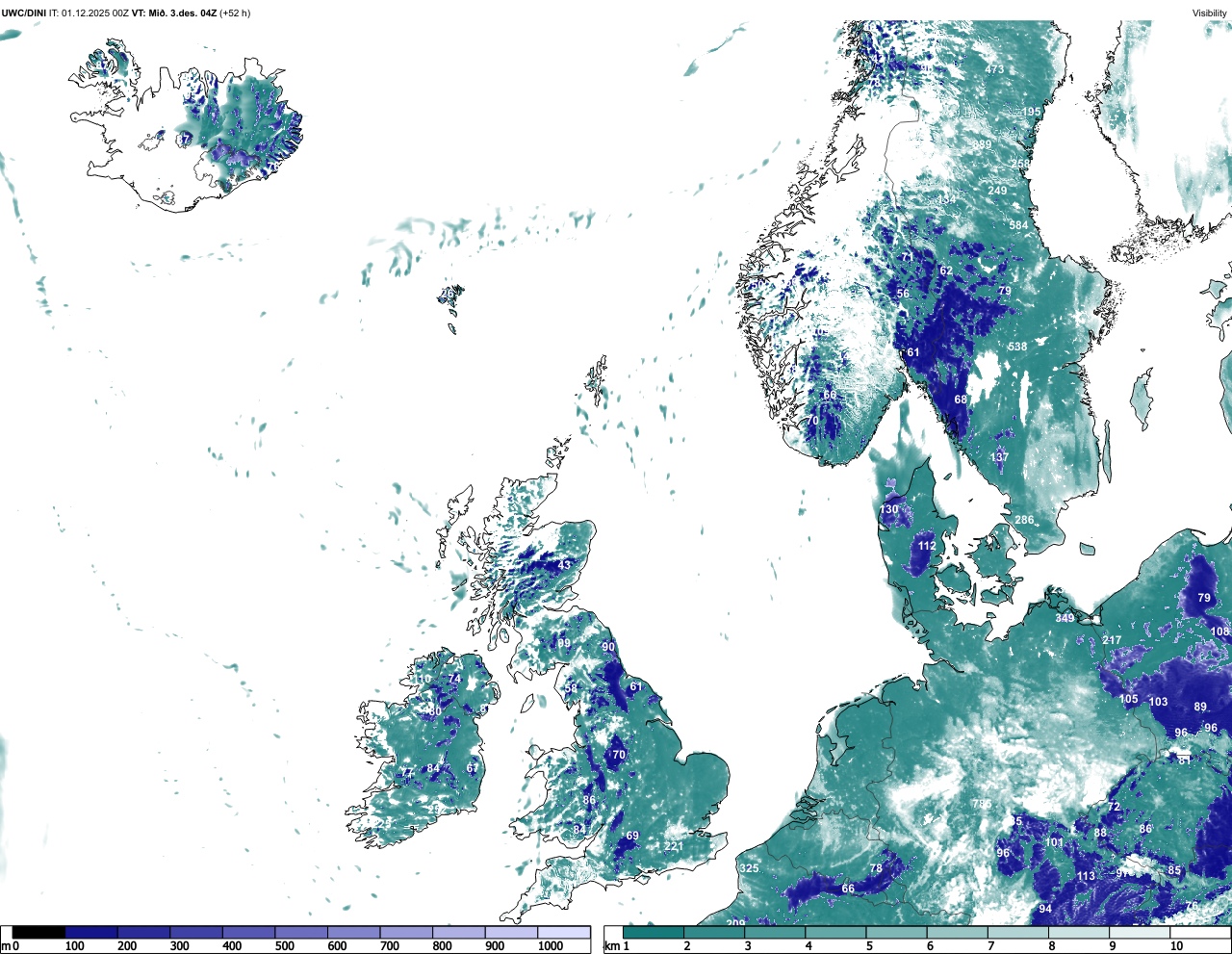The height and width of the screenshot is (954, 1232).
Task: Click the '01.12.2025 00Z' initial time text
Action: tap(94, 13)
